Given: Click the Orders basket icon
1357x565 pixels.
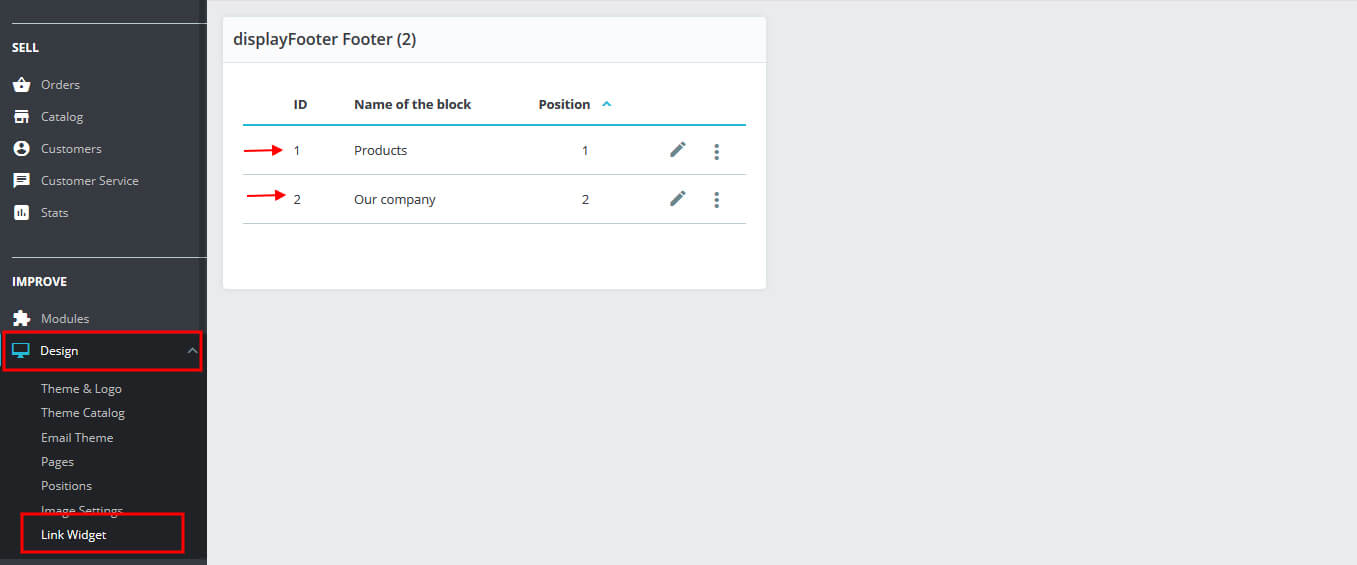Looking at the screenshot, I should point(21,85).
